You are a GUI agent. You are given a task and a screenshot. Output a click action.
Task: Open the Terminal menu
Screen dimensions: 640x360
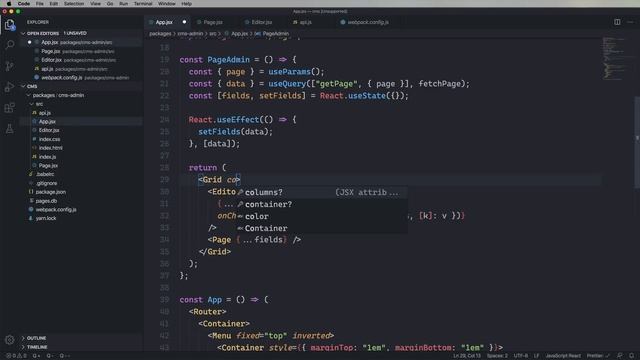point(143,4)
